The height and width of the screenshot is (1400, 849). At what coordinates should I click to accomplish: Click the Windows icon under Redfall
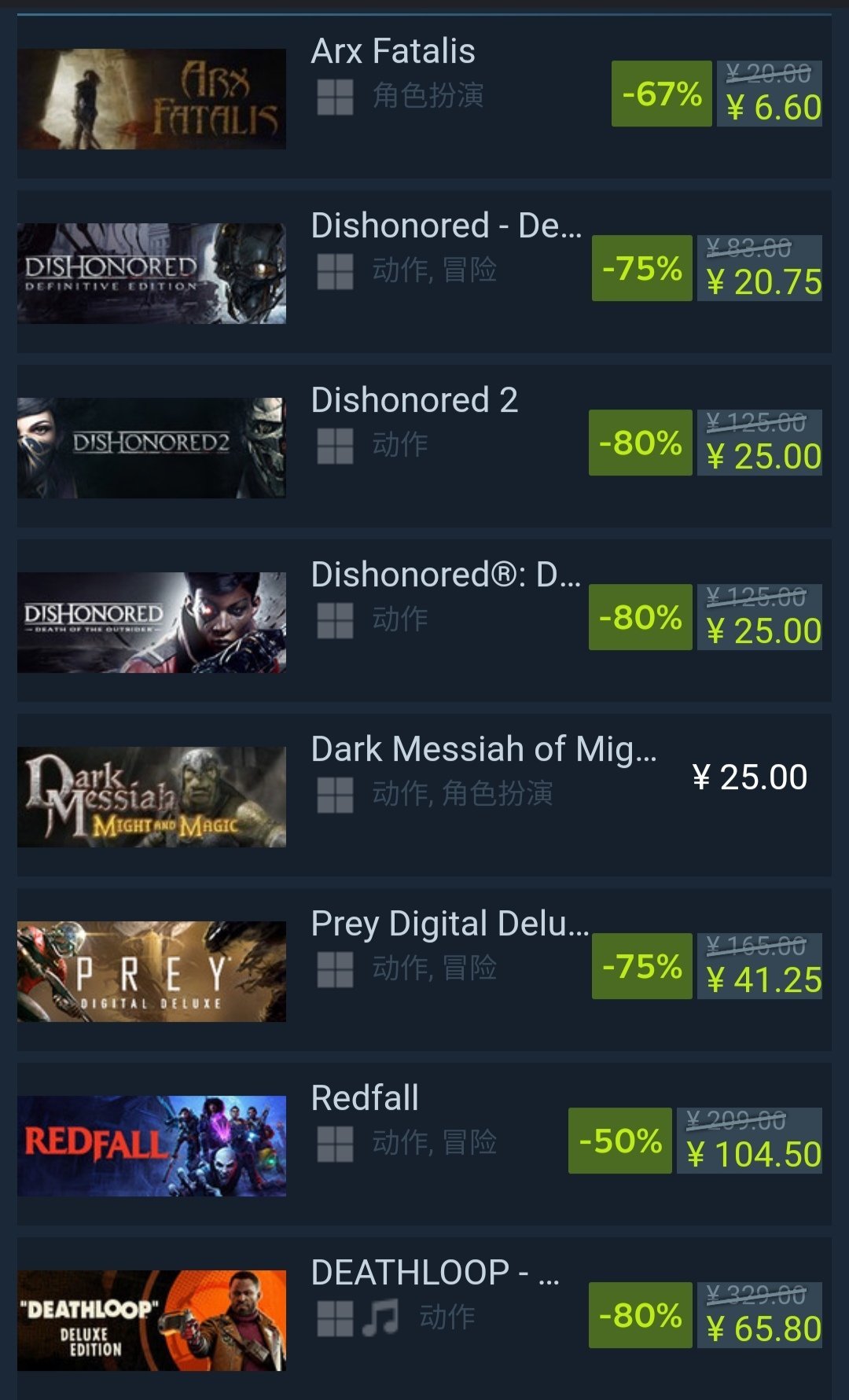point(335,1145)
